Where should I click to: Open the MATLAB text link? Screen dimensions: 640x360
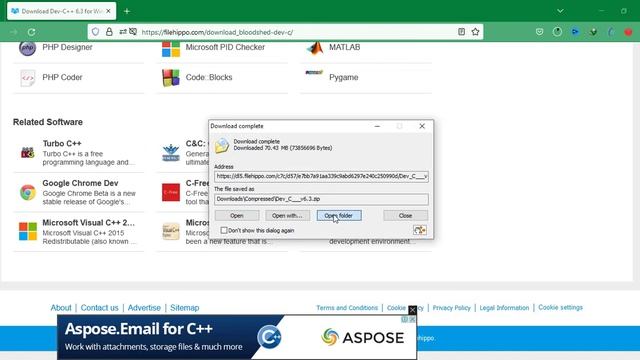pyautogui.click(x=344, y=47)
